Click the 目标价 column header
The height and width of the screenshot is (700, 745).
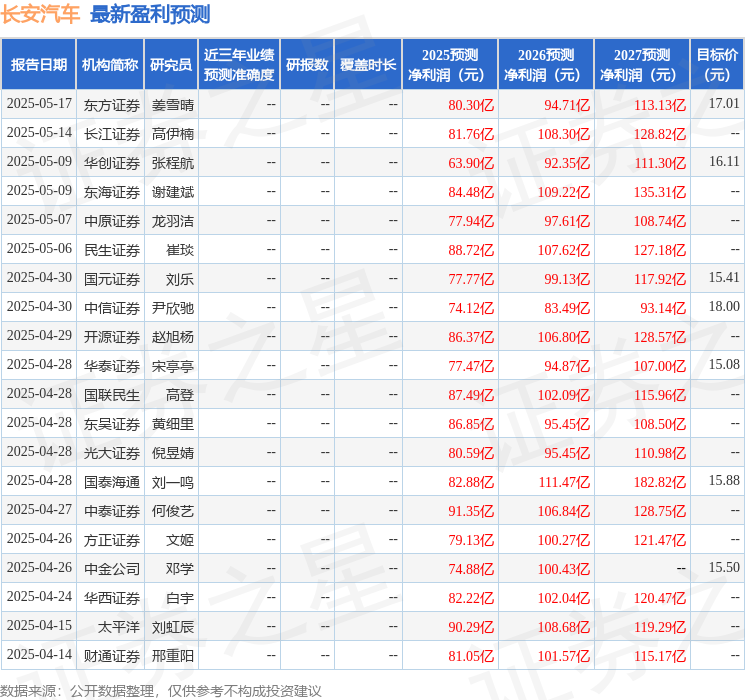pyautogui.click(x=716, y=65)
